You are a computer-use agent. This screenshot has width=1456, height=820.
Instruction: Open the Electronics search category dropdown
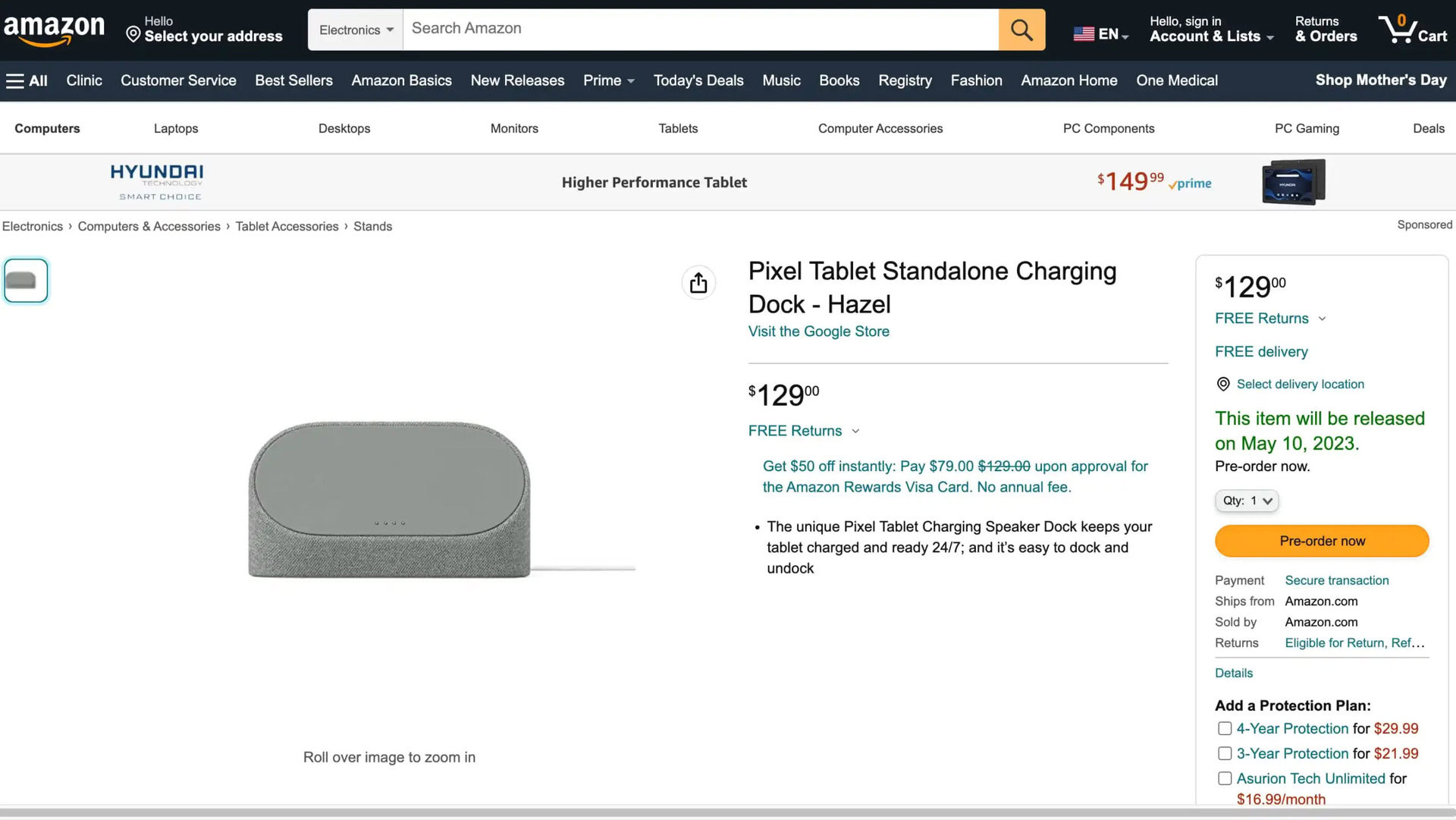pos(356,30)
